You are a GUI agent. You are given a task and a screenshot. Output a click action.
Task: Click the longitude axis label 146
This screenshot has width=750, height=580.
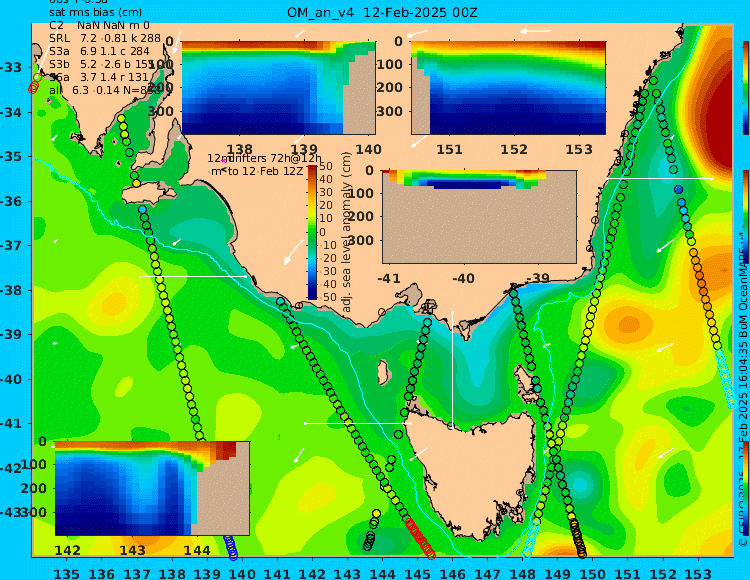[x=452, y=574]
